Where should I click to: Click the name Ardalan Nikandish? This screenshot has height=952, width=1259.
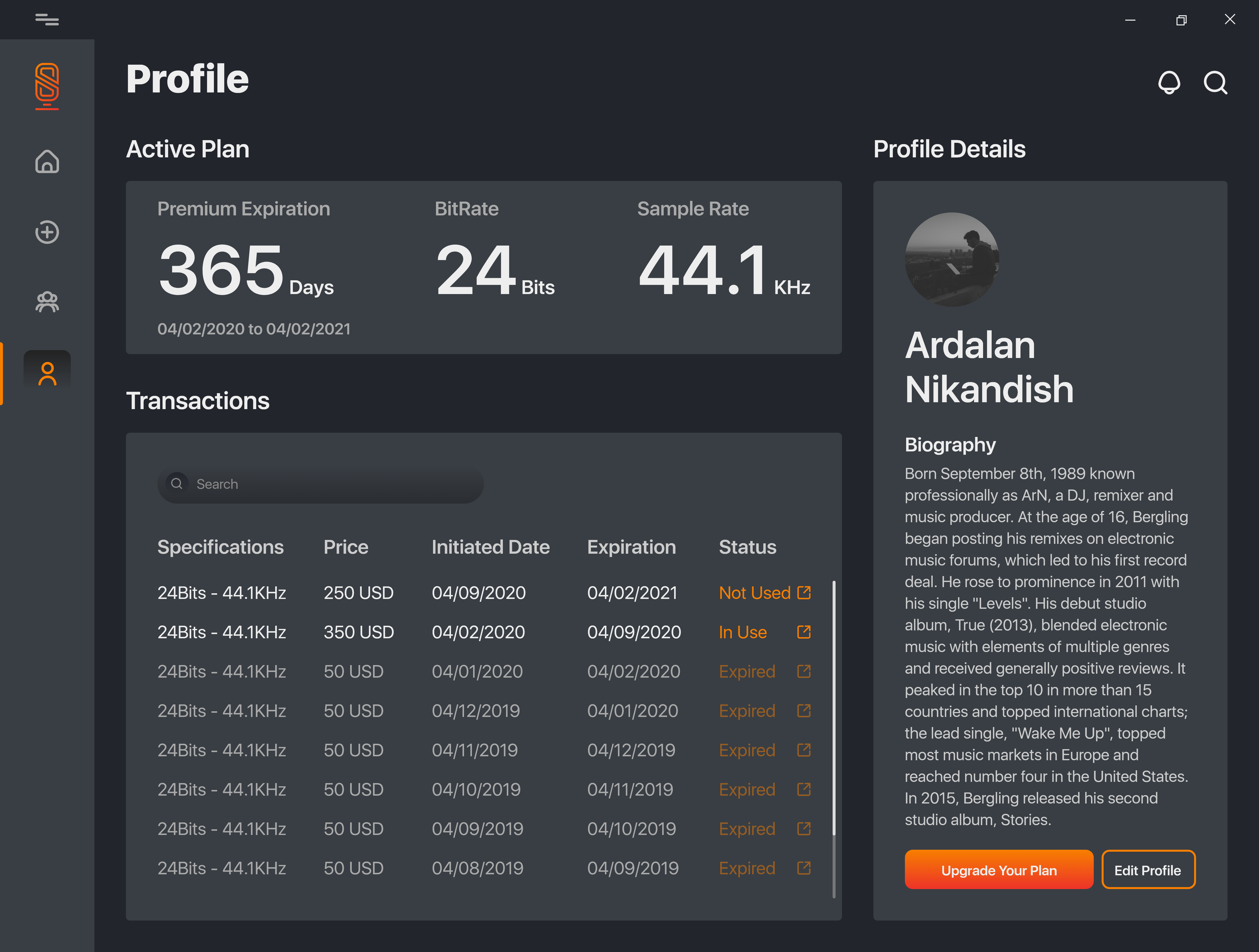coord(989,367)
